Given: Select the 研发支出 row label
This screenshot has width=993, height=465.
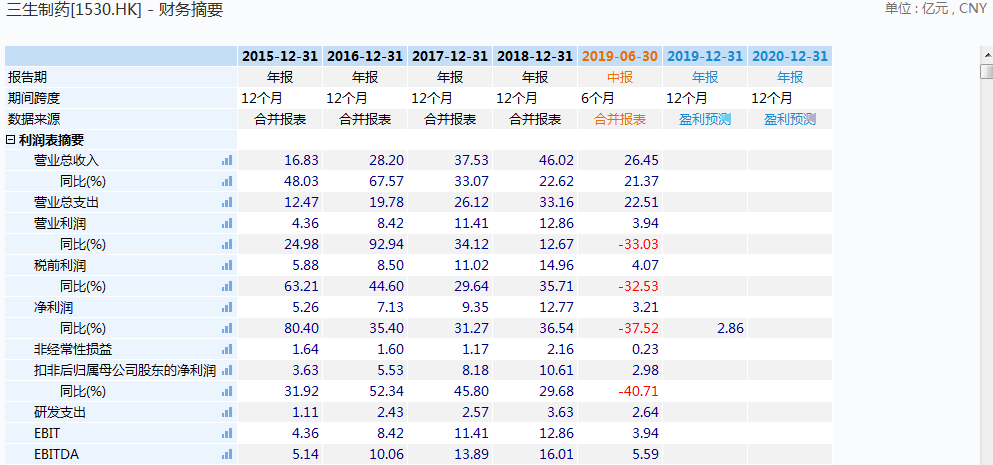Looking at the screenshot, I should 60,412.
